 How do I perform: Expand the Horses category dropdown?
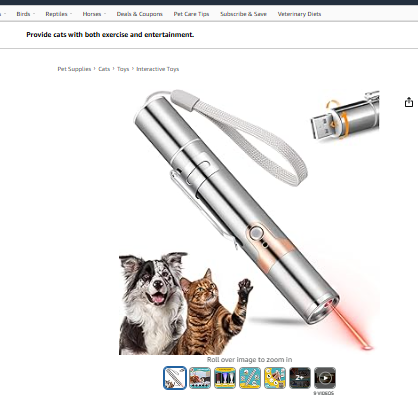click(94, 14)
